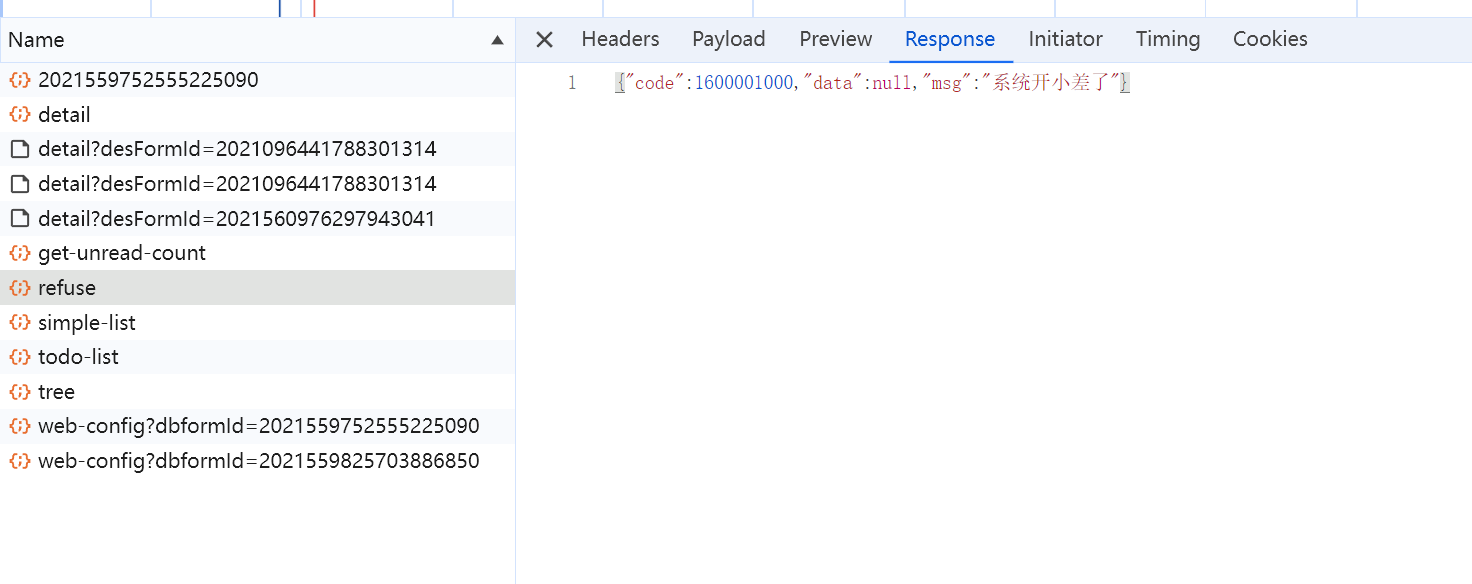
Task: Switch to the Payload tab
Action: click(728, 39)
